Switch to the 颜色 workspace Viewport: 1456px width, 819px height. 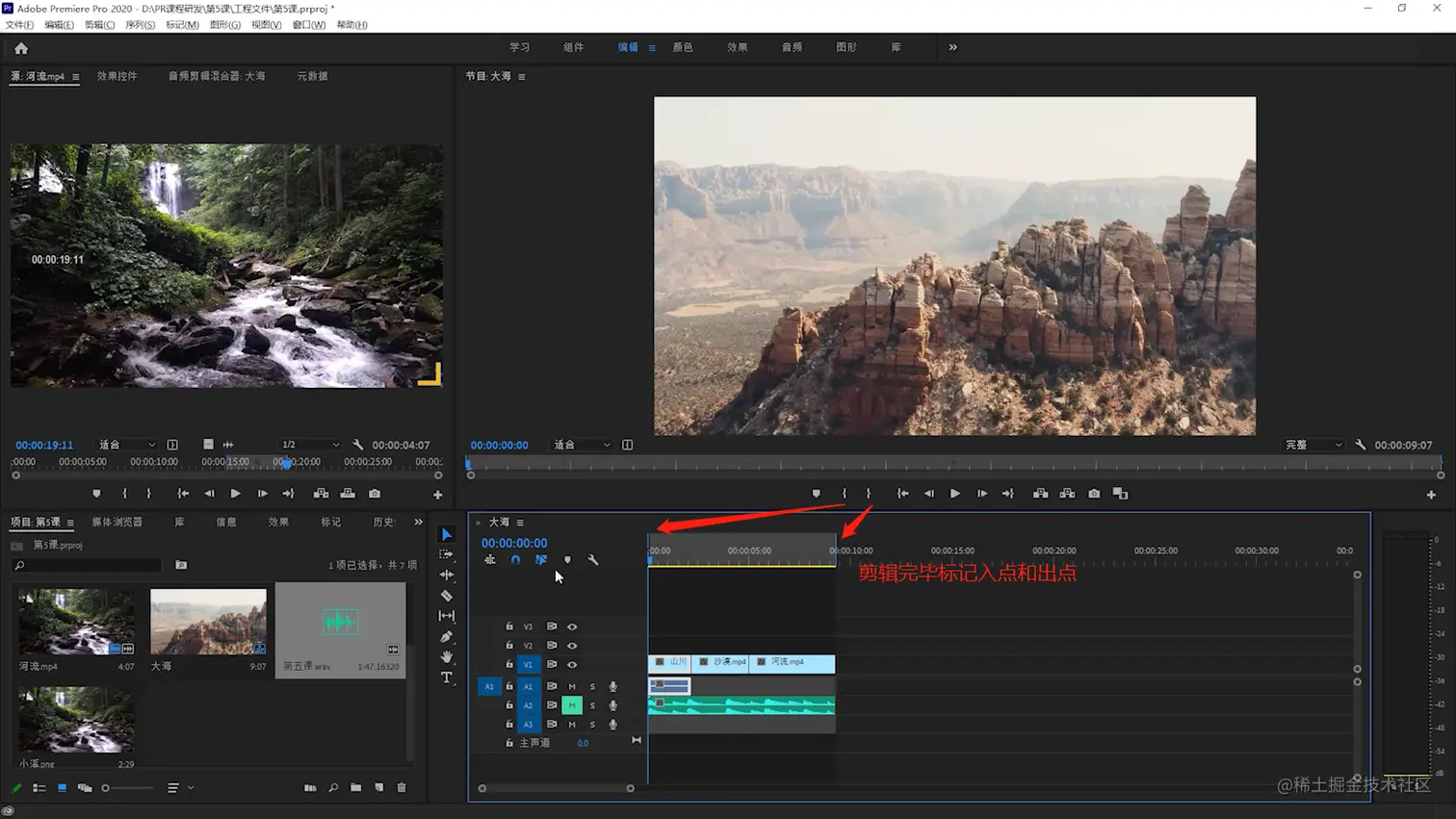[x=683, y=47]
